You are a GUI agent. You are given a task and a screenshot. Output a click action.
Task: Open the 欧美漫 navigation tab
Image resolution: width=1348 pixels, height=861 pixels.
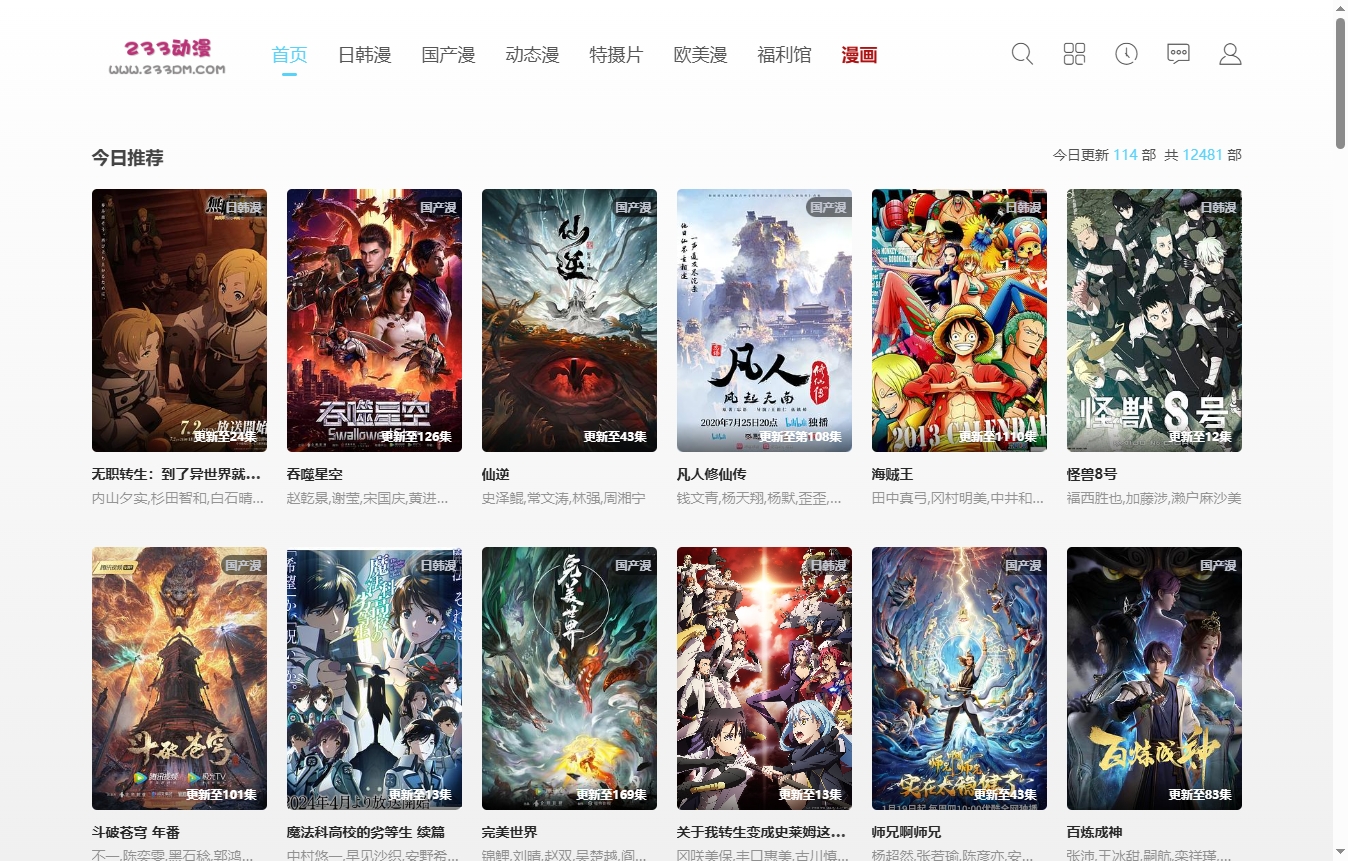(x=700, y=55)
